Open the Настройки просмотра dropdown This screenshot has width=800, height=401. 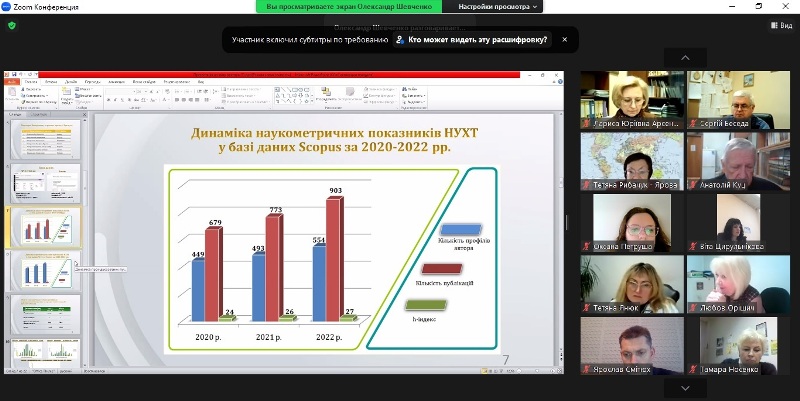click(x=497, y=7)
